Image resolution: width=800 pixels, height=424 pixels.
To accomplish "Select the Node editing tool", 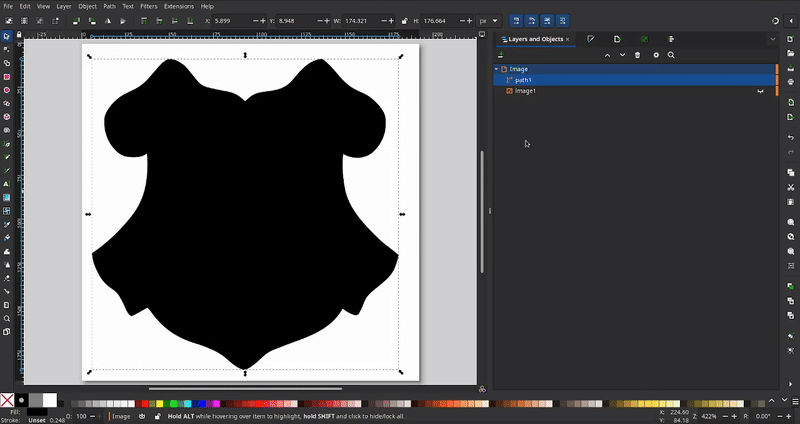I will [7, 48].
